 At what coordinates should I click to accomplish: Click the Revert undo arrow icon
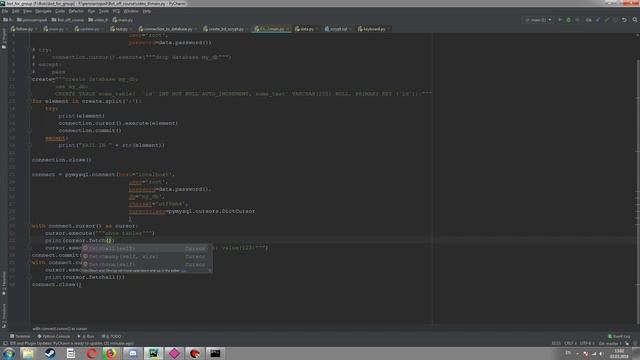[624, 20]
